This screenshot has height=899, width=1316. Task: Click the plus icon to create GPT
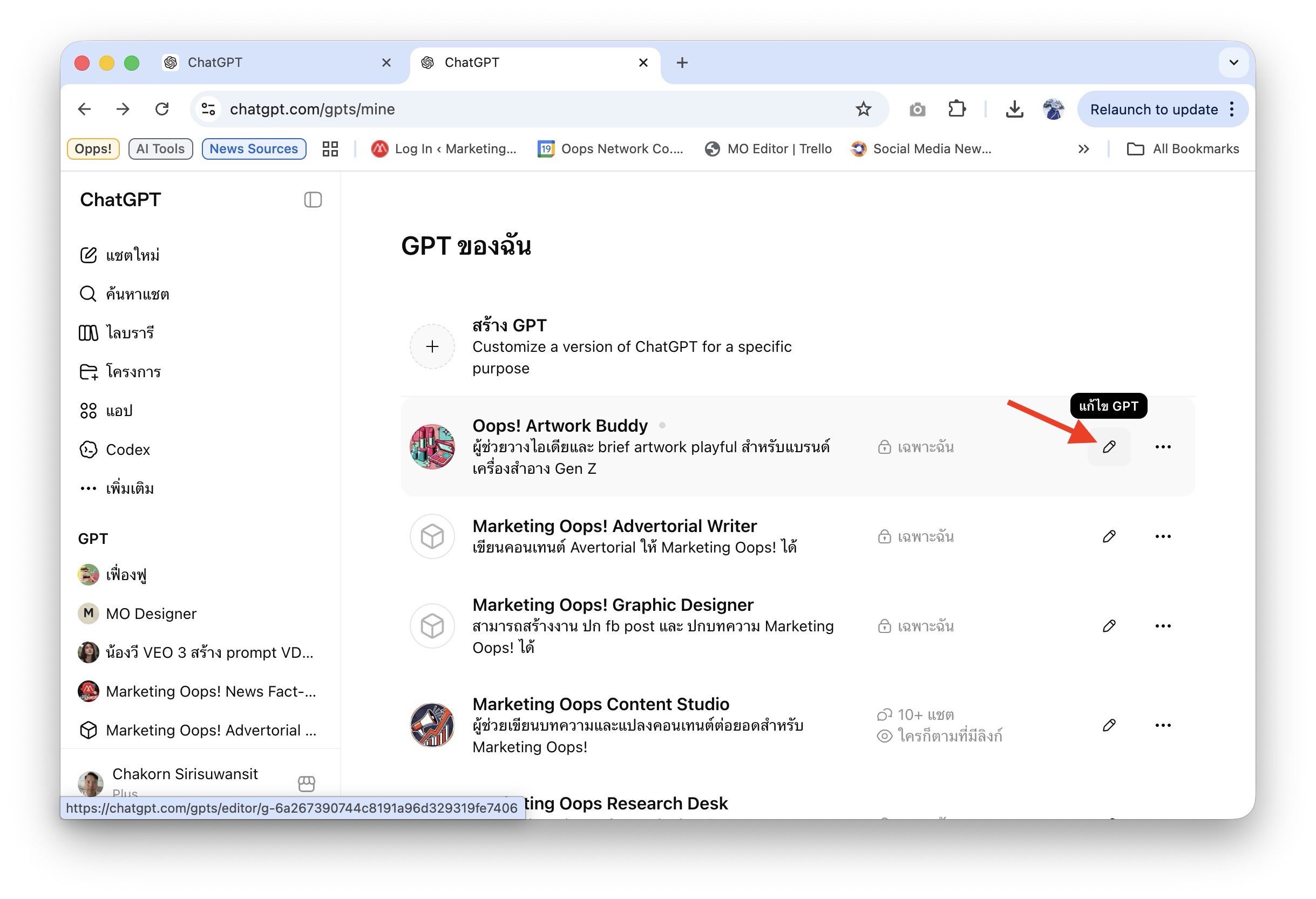[x=432, y=346]
